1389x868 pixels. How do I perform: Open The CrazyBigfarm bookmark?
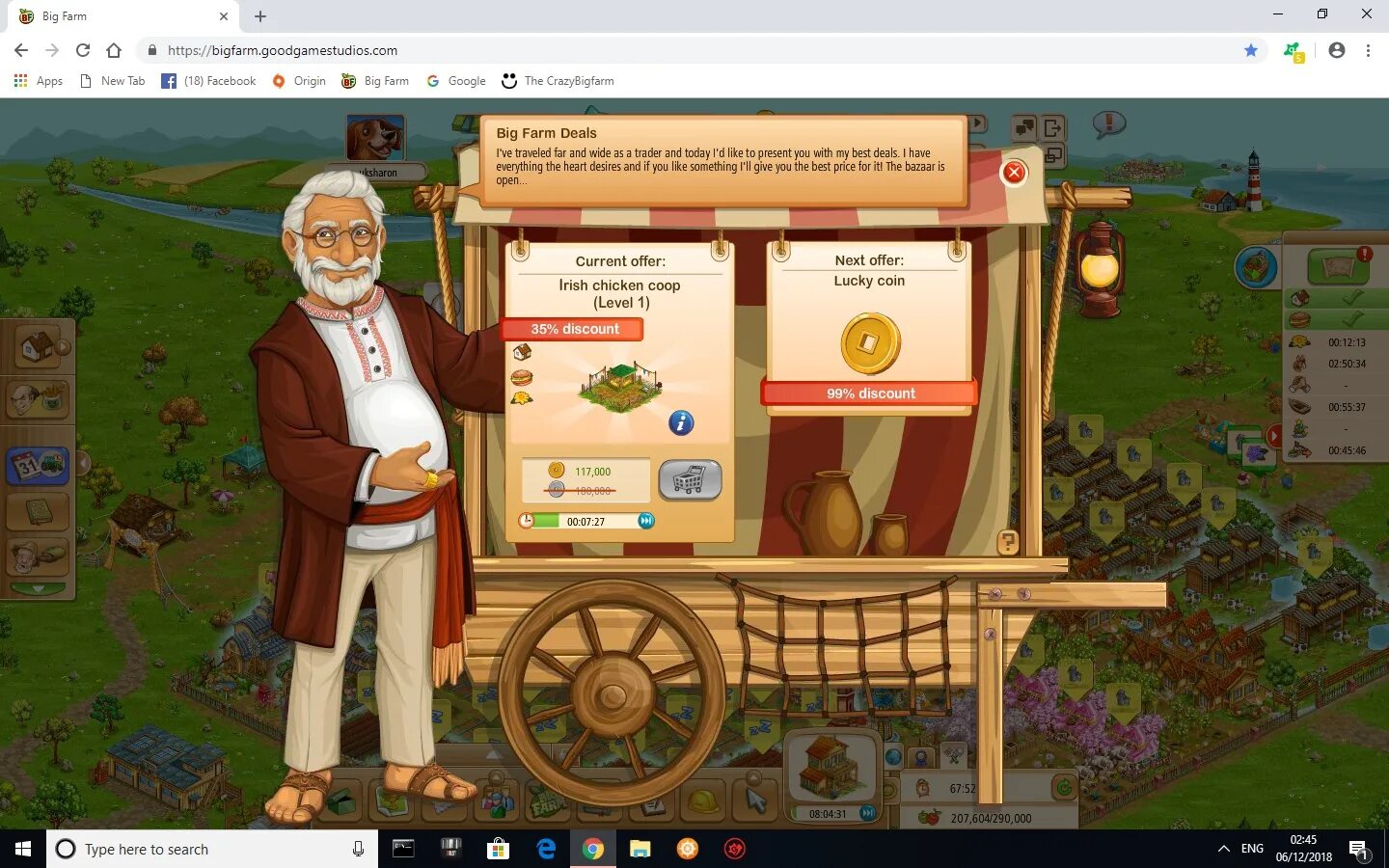pyautogui.click(x=558, y=81)
